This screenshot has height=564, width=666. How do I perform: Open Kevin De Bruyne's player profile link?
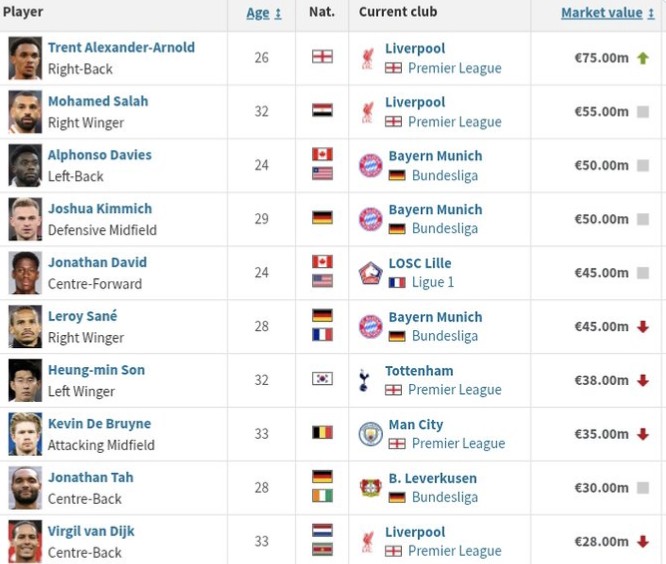coord(99,424)
